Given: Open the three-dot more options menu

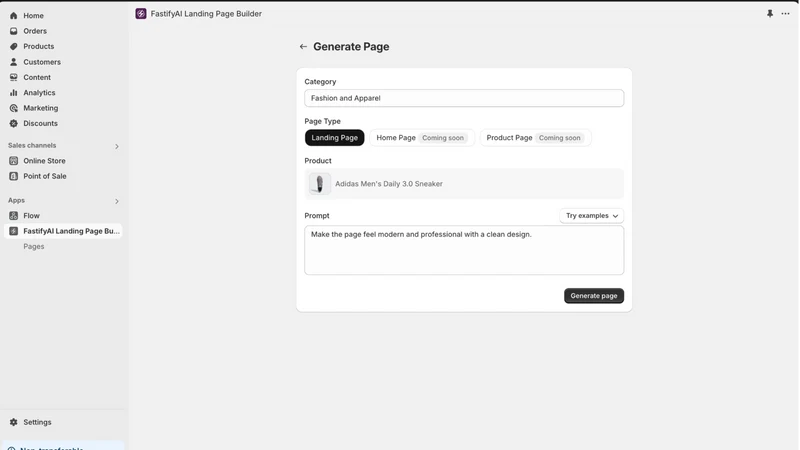Looking at the screenshot, I should pyautogui.click(x=785, y=14).
